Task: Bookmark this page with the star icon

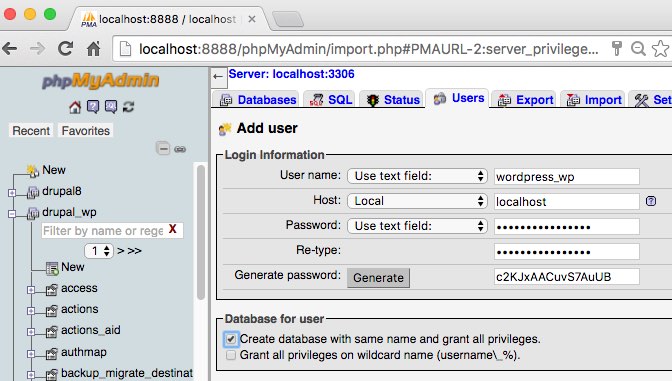Action: click(660, 48)
